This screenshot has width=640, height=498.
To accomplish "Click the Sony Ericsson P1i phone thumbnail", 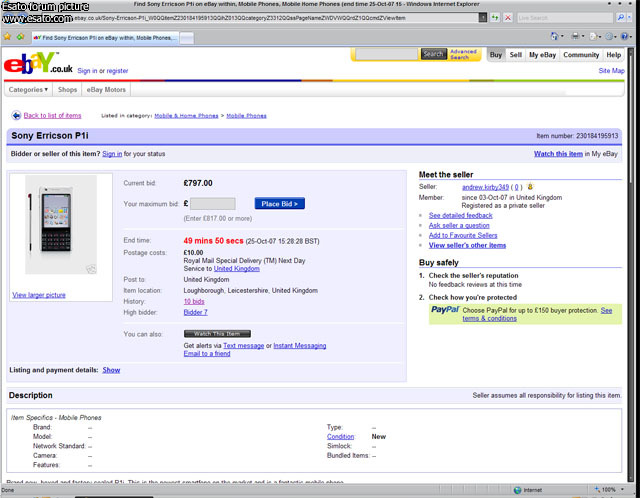I will click(x=61, y=225).
